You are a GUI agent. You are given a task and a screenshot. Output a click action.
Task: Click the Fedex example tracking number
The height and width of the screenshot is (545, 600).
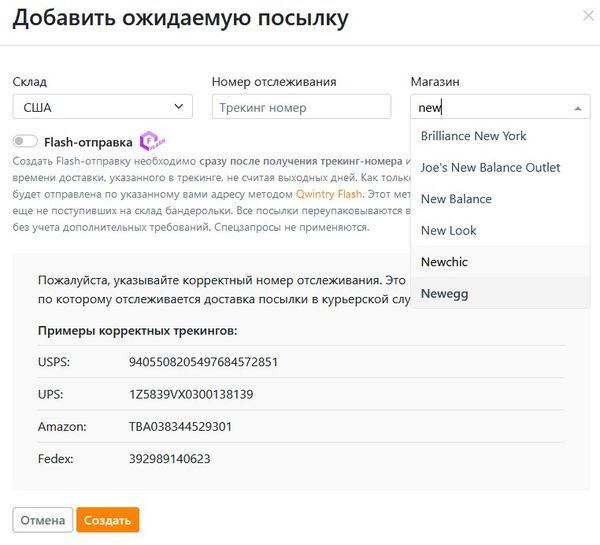[169, 459]
